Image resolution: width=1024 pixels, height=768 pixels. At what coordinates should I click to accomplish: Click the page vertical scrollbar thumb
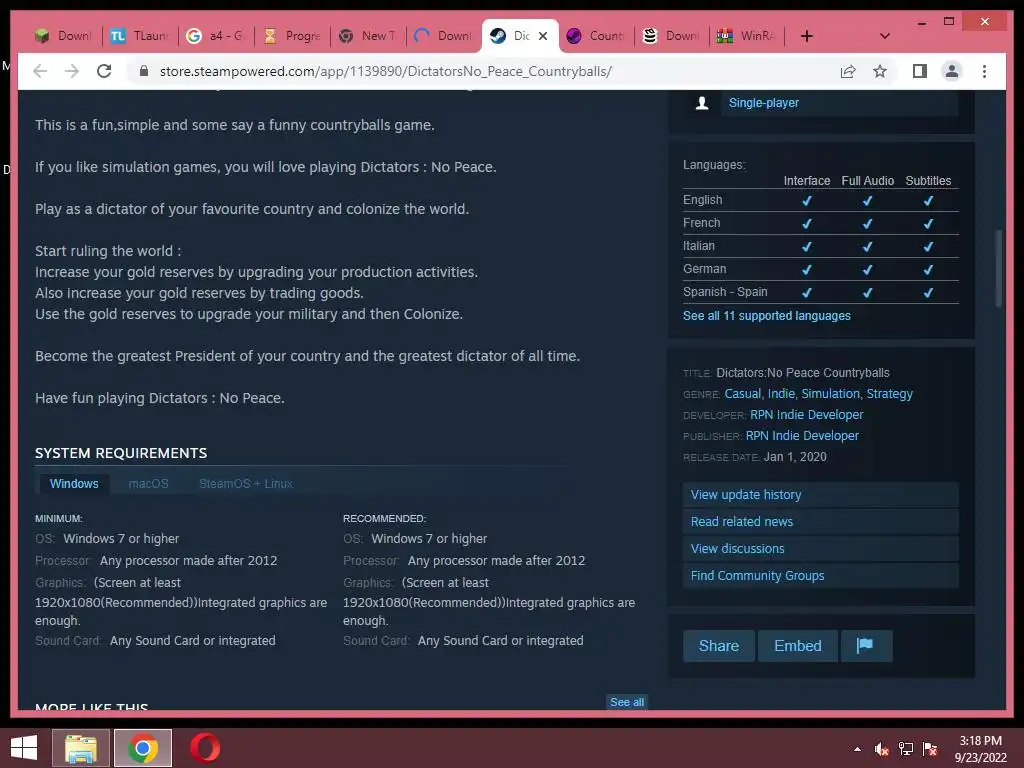point(998,267)
